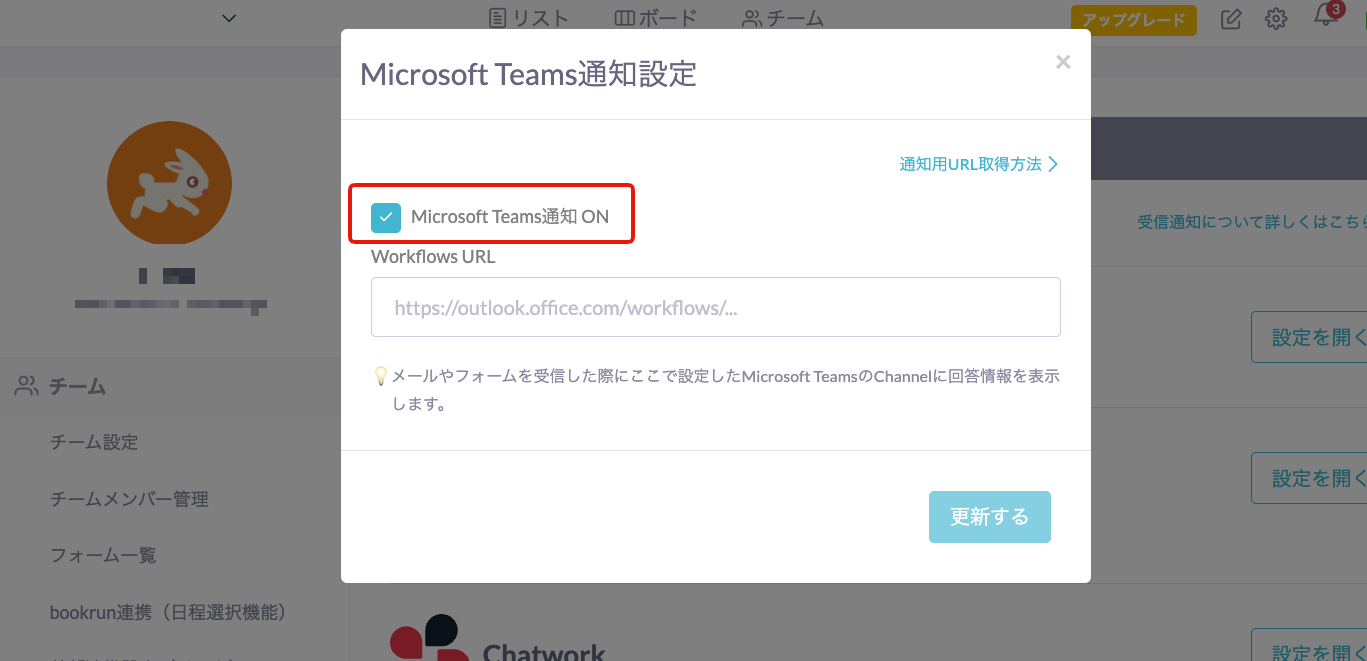Click the チーム tab's people icon
Image resolution: width=1367 pixels, height=661 pixels.
pos(752,18)
